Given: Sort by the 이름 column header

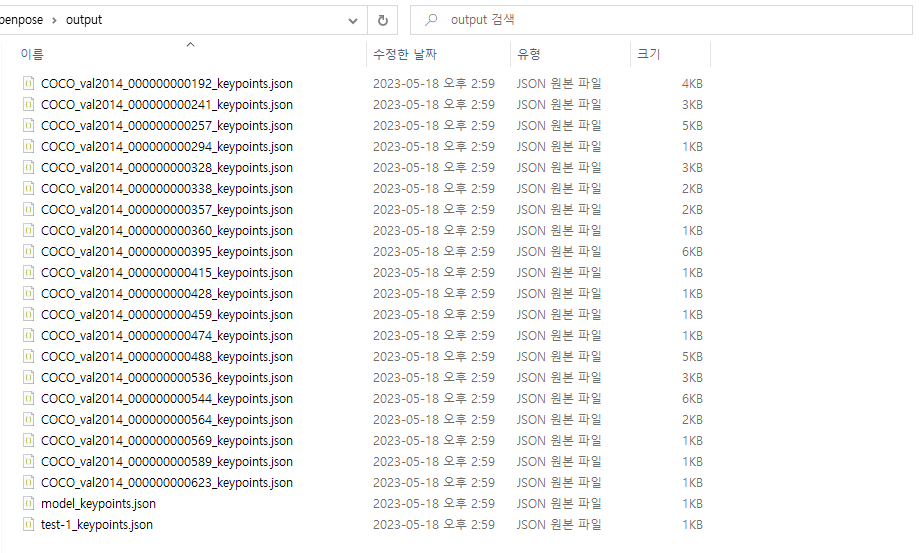Looking at the screenshot, I should [32, 54].
